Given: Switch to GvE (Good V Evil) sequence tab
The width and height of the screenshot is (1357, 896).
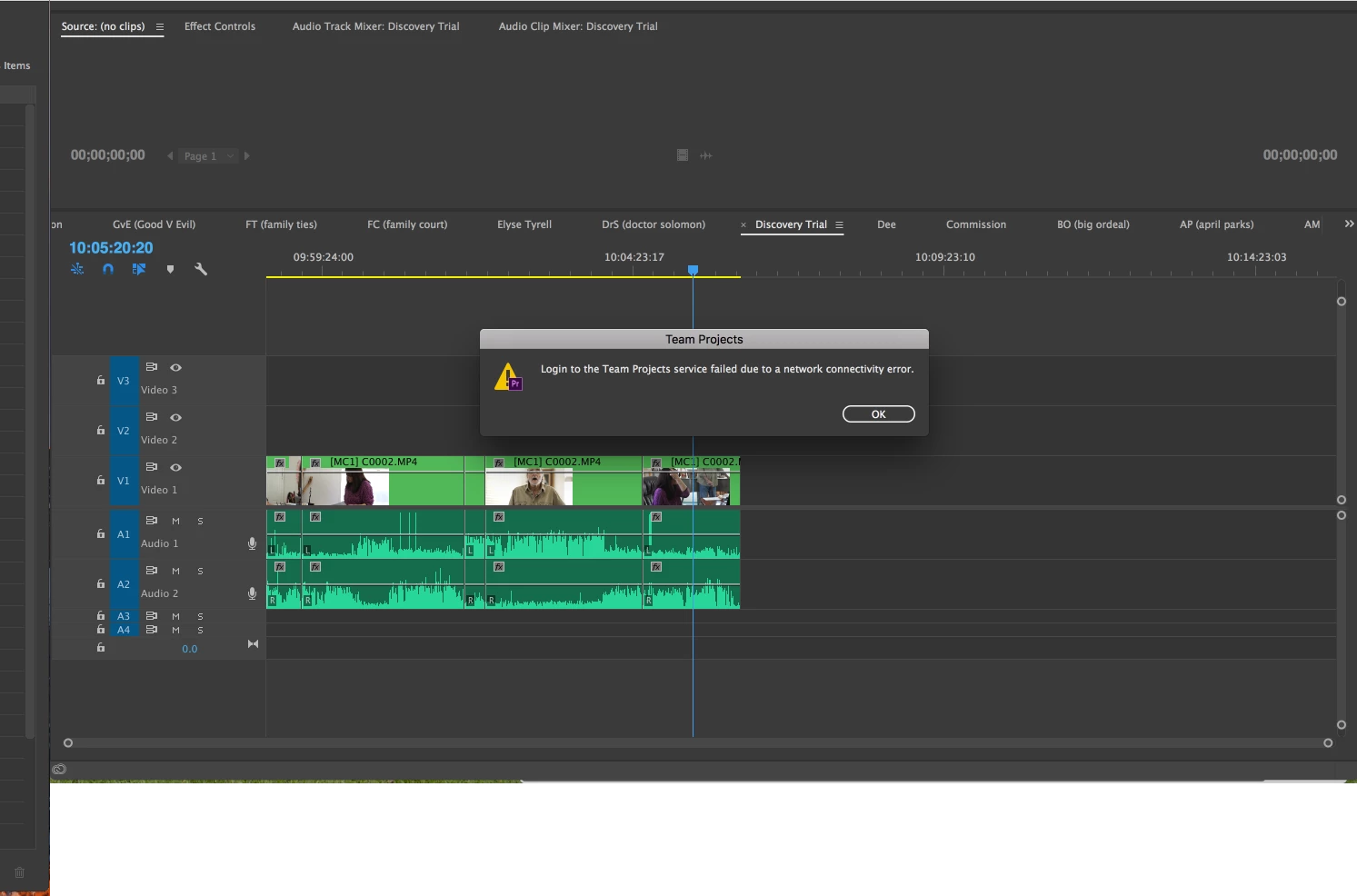Looking at the screenshot, I should (x=154, y=224).
